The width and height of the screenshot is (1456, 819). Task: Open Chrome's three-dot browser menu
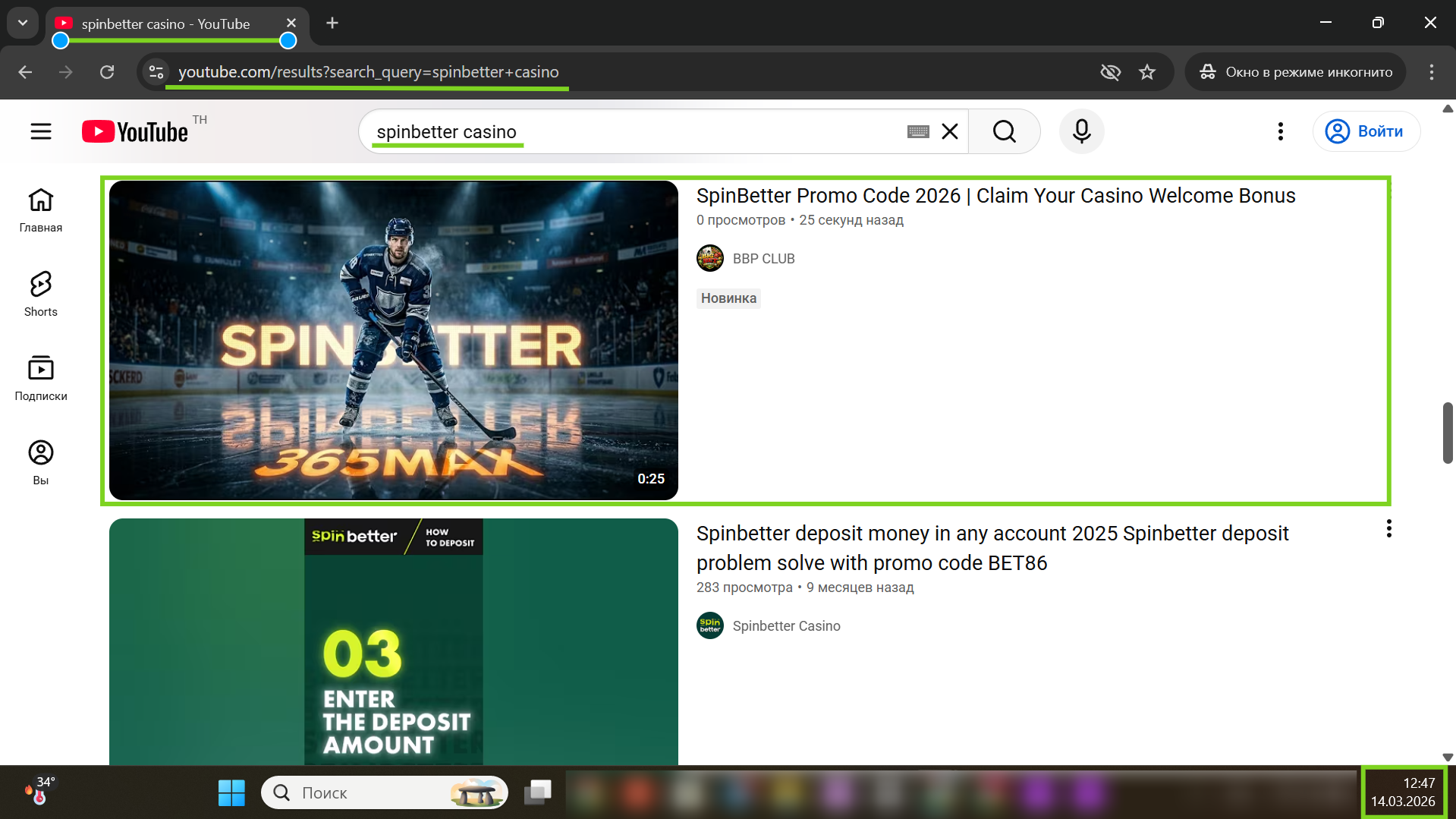point(1431,72)
